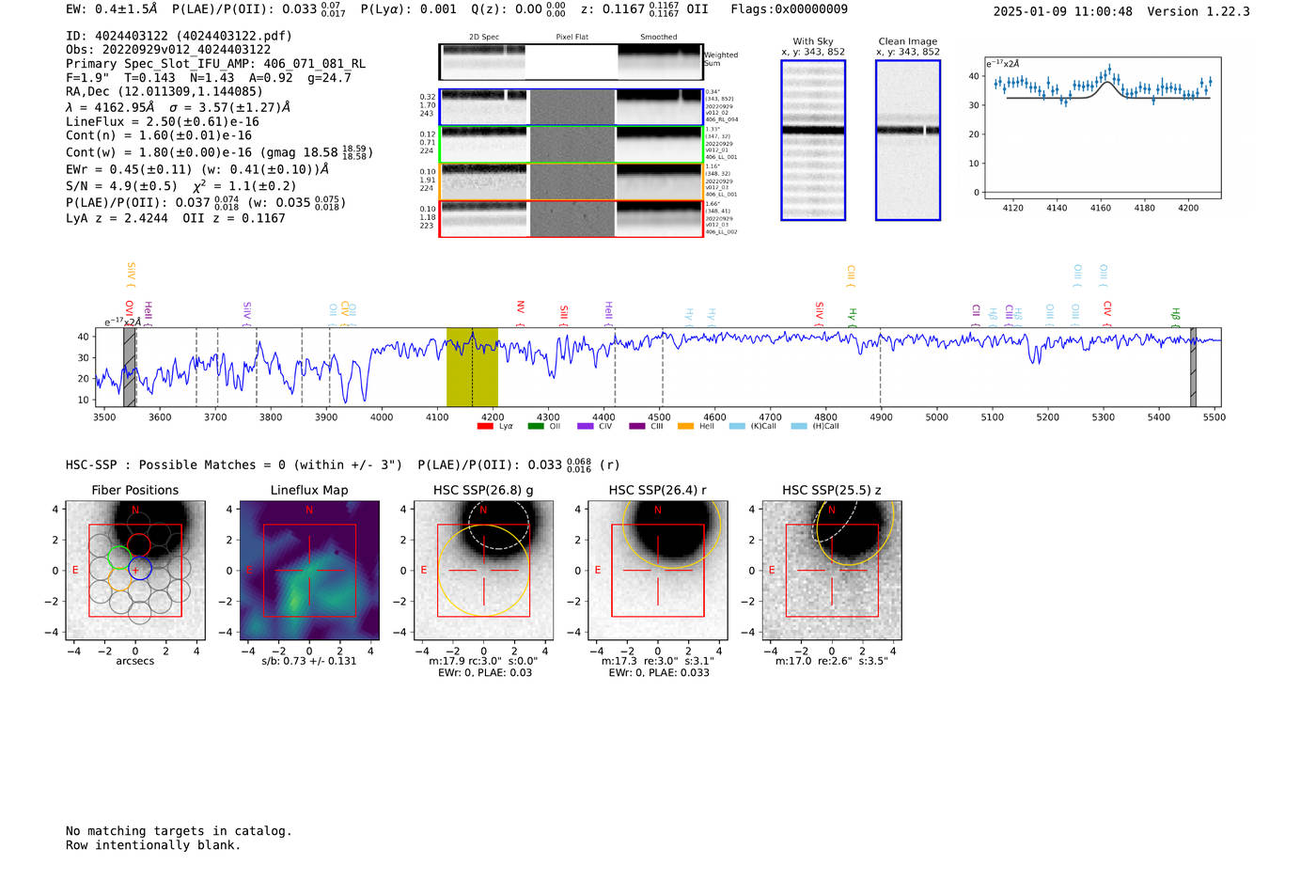The height and width of the screenshot is (896, 1316).
Task: Select the 'ID: 4024403122' line
Action: tap(179, 36)
